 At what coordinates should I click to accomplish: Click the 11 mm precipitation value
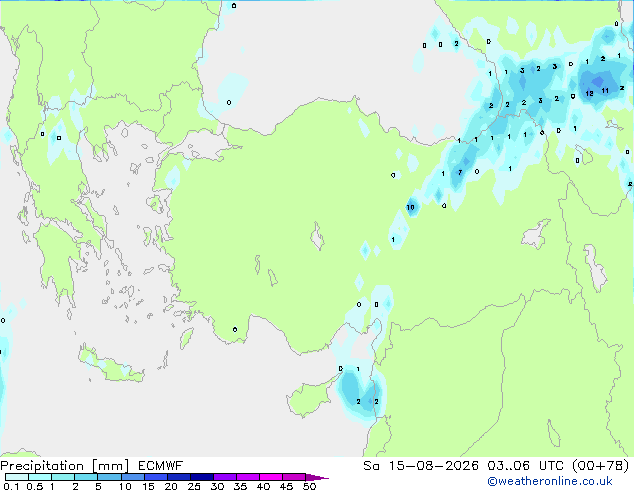point(605,91)
